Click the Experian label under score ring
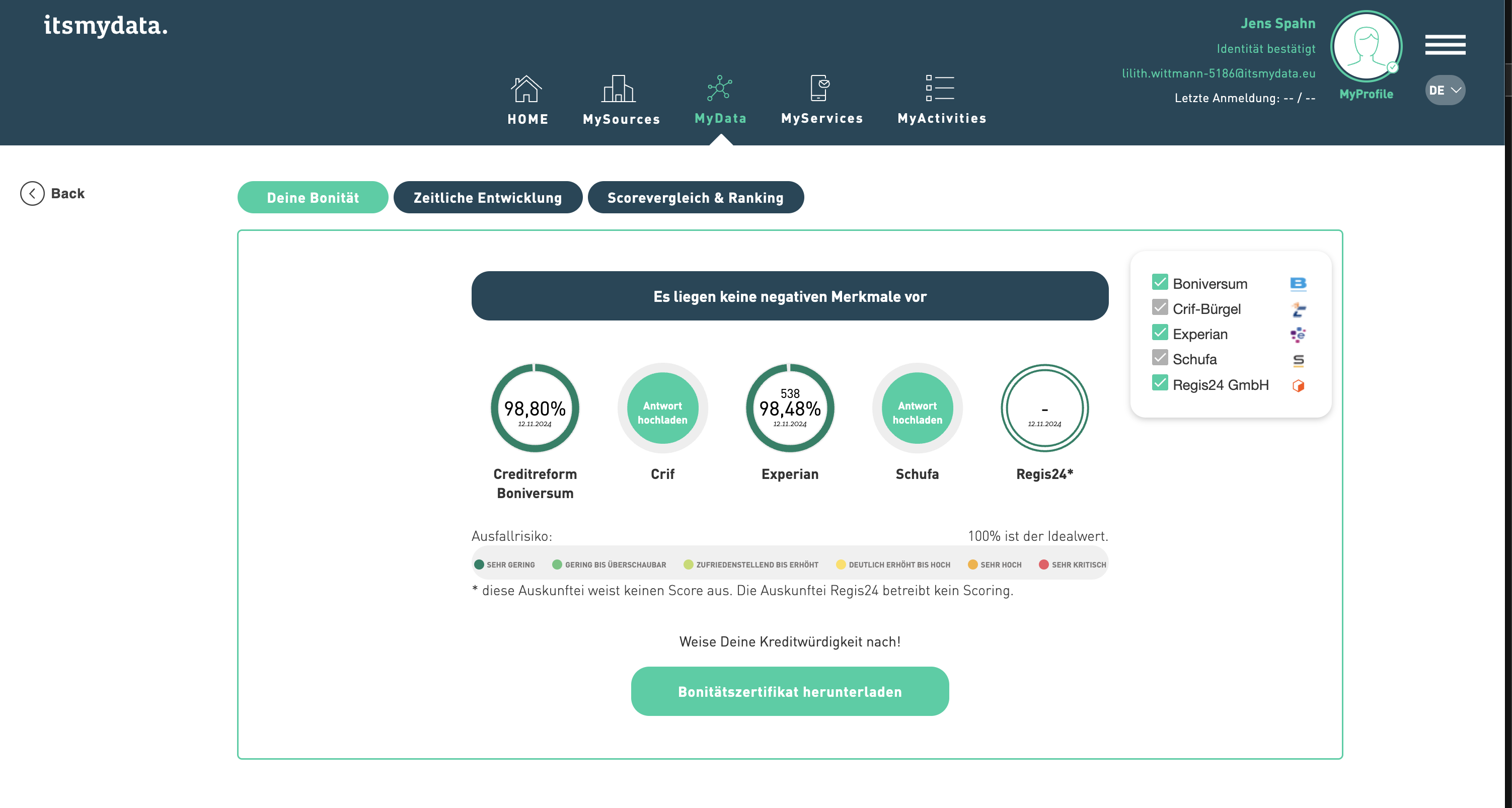This screenshot has width=1512, height=808. [x=790, y=474]
